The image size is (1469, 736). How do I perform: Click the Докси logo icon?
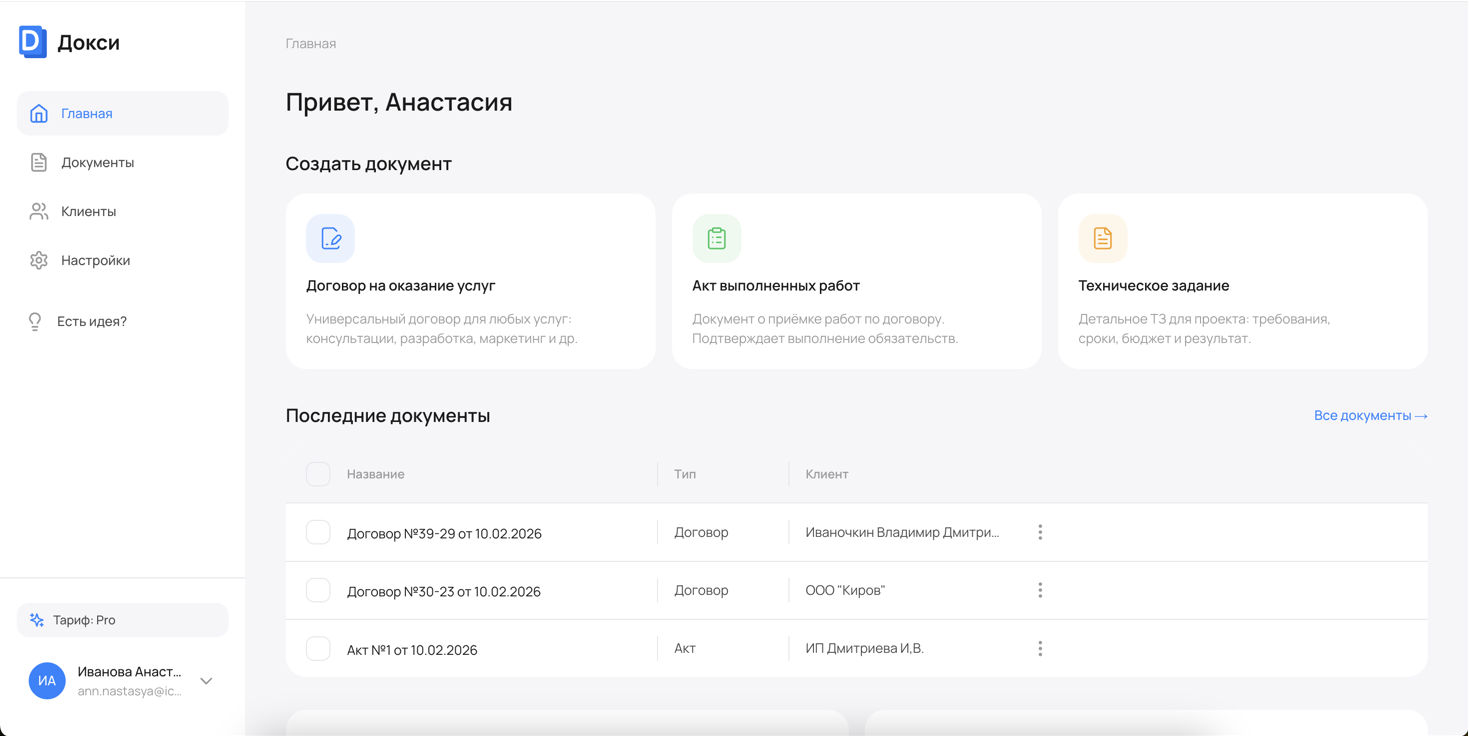(x=33, y=42)
